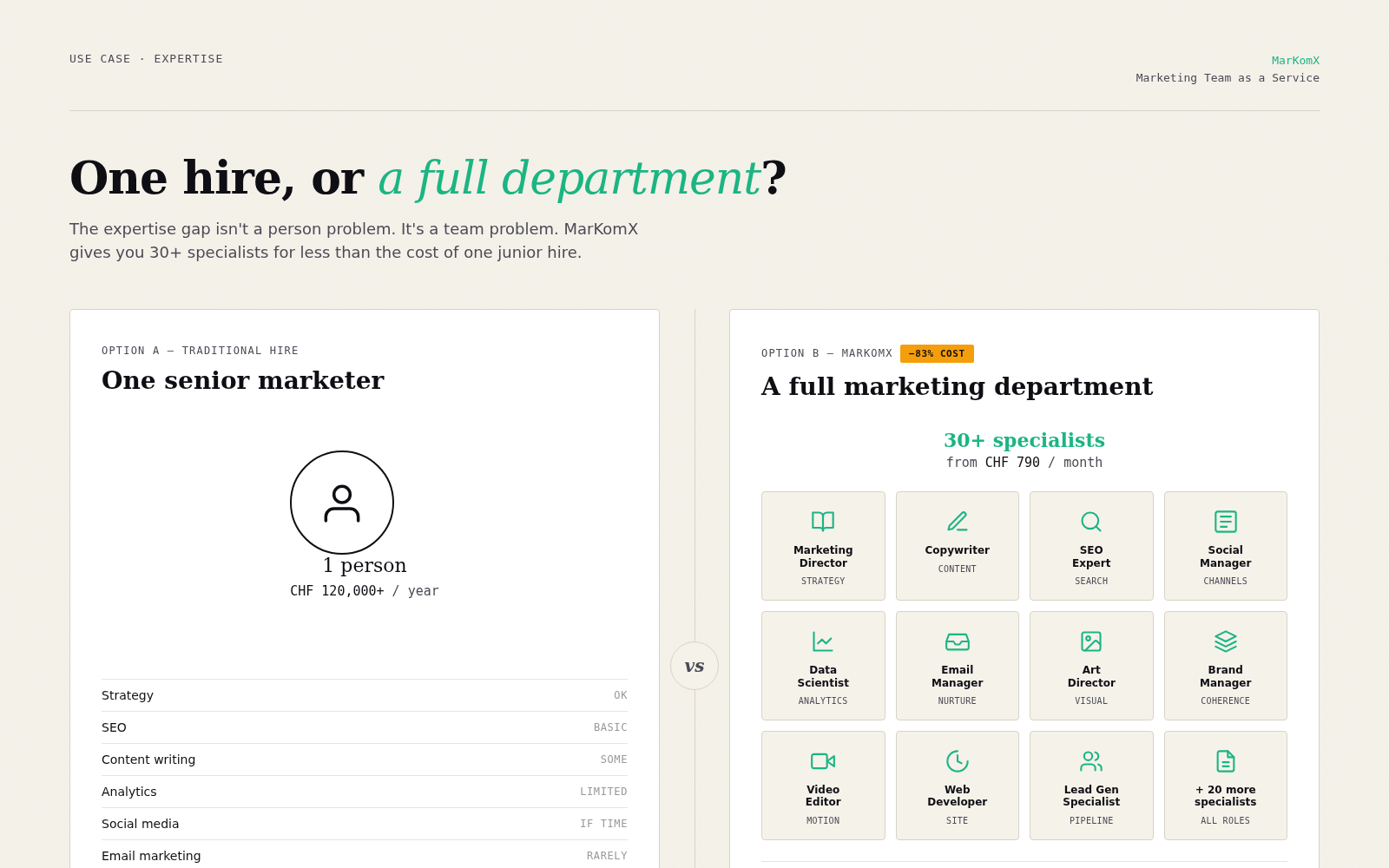Click the 'BASIC' rating for SEO

[610, 727]
